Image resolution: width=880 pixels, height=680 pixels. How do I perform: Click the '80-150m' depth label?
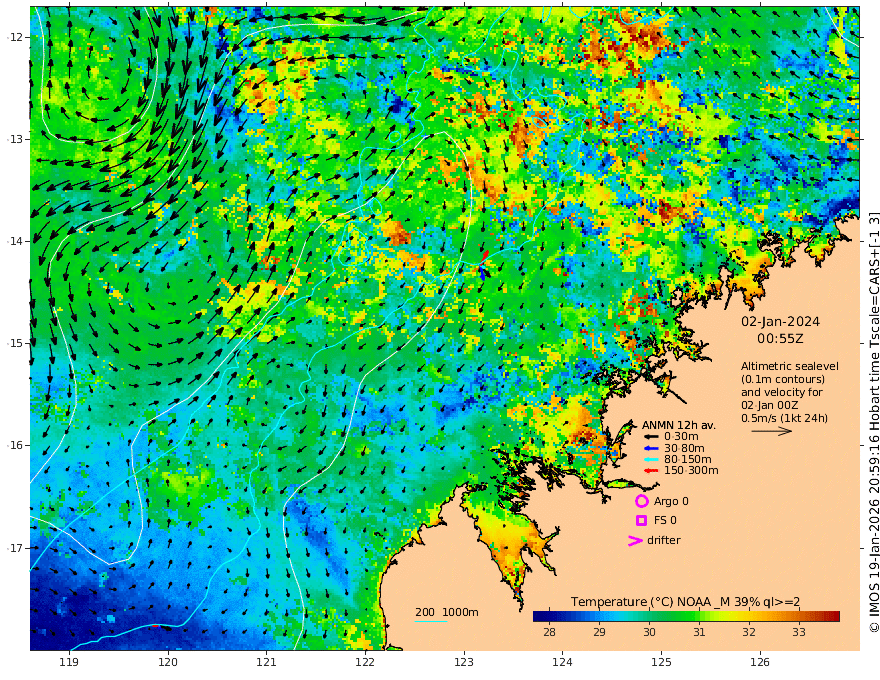[x=688, y=460]
